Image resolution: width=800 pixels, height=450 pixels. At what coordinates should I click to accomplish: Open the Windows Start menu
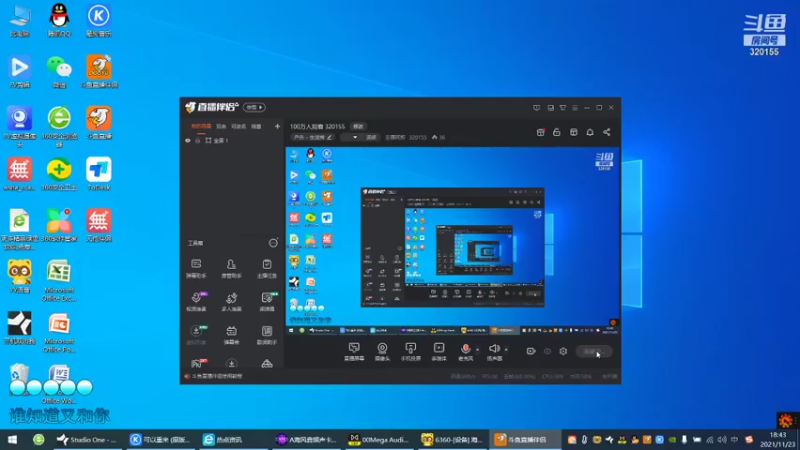tap(12, 439)
